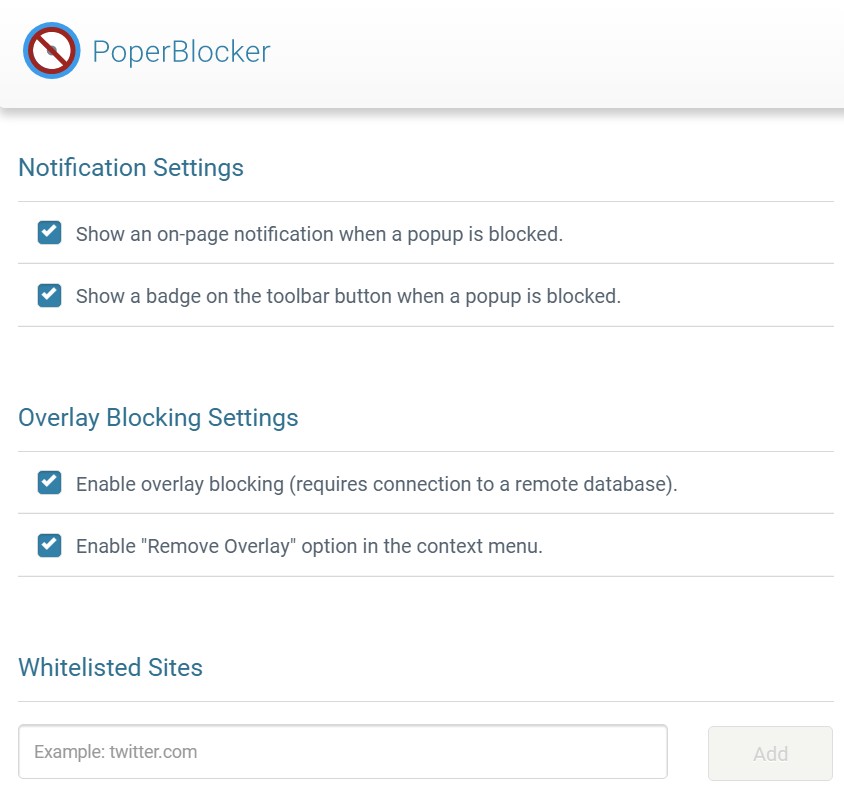Uncheck the "Remove Overlay" context menu checkbox
844x792 pixels.
point(49,545)
